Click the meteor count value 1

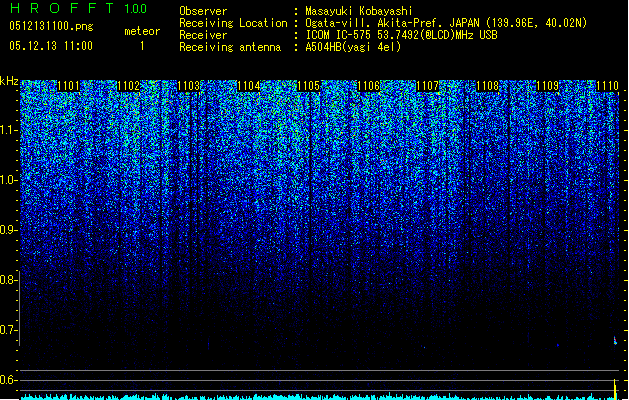142,46
